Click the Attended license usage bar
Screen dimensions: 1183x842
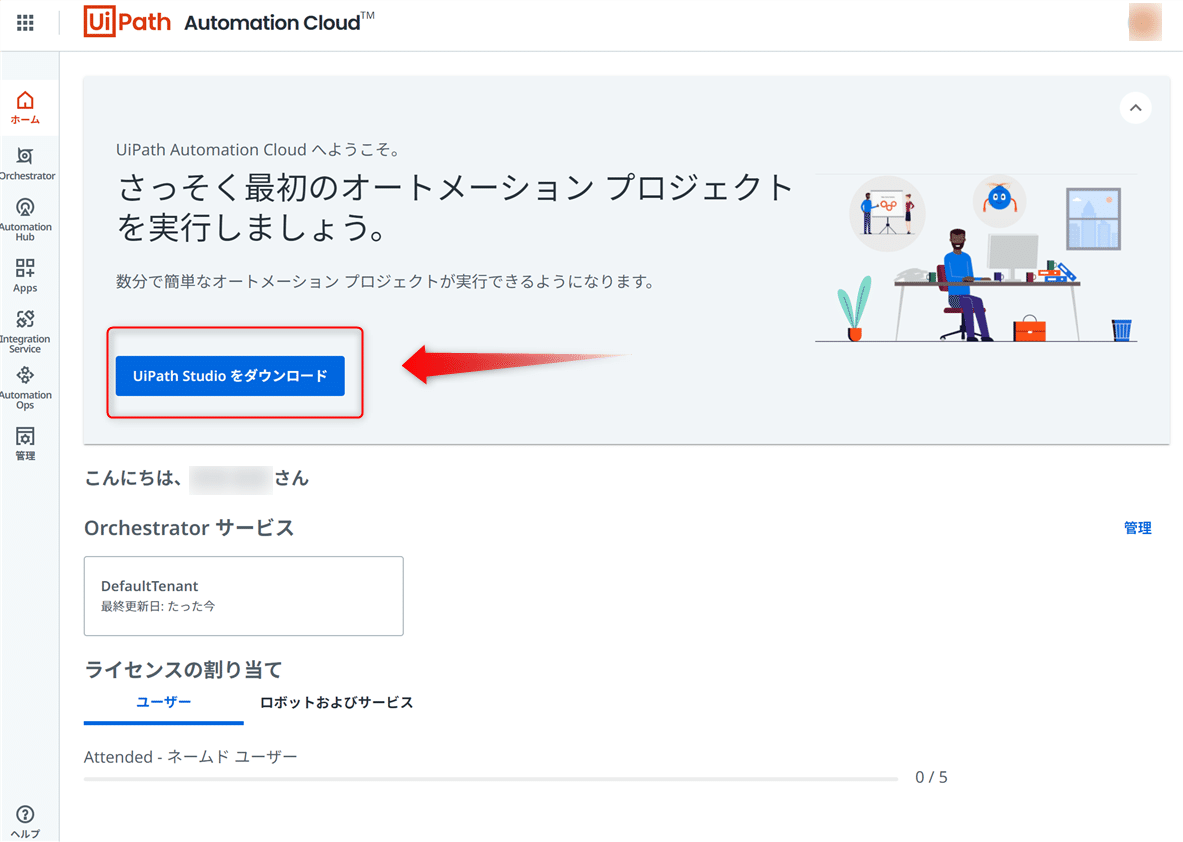(x=490, y=779)
